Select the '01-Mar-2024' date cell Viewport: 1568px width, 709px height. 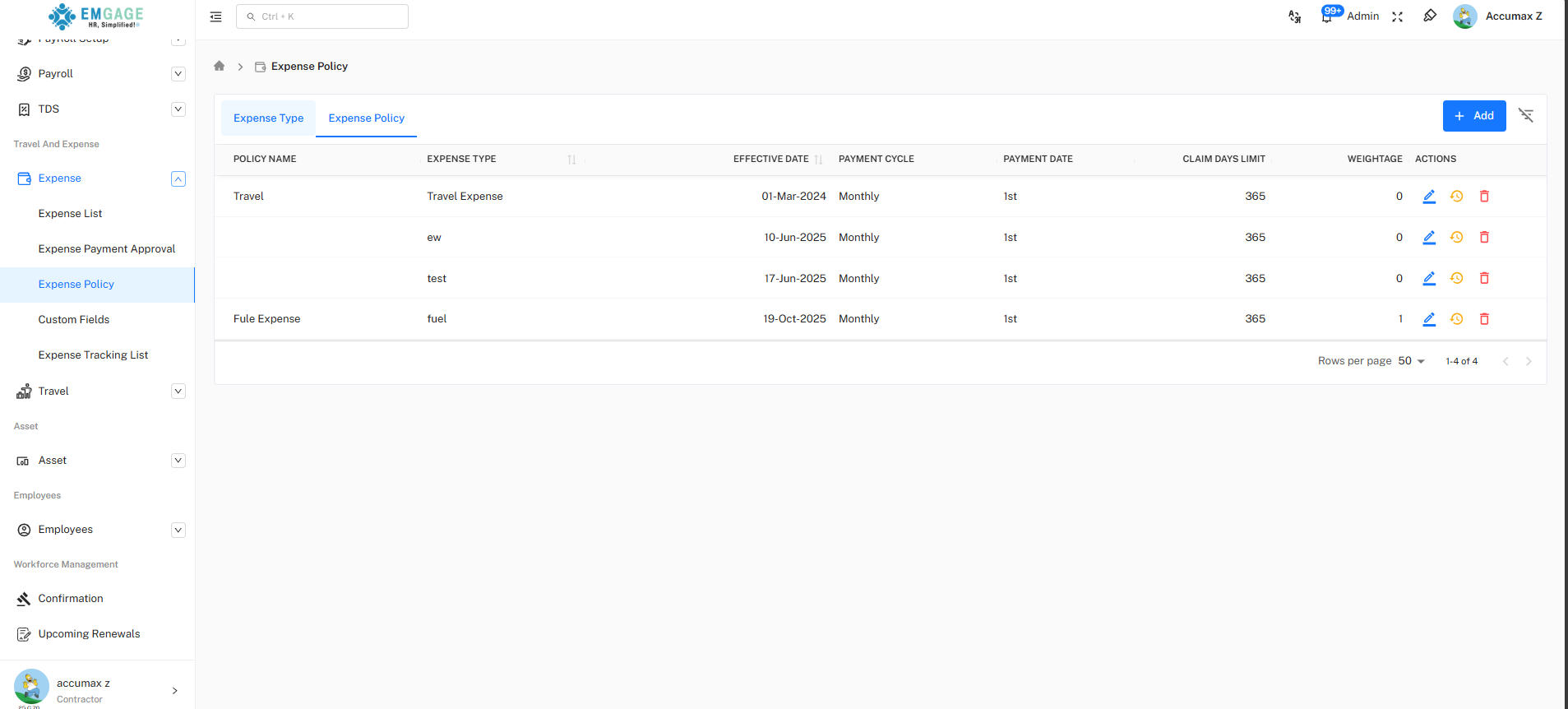[x=793, y=197]
